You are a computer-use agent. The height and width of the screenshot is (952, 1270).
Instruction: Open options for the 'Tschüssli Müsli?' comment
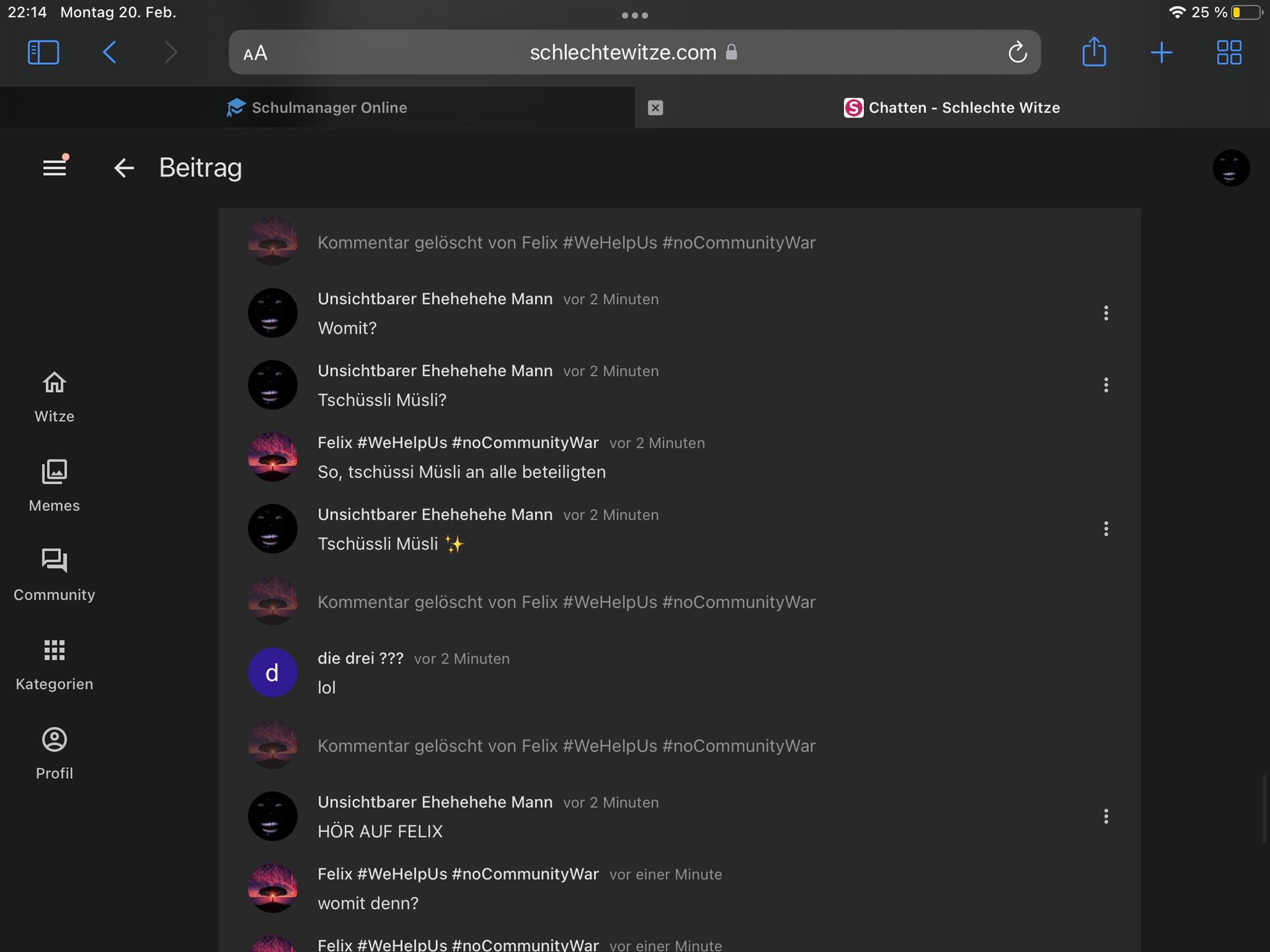coord(1105,385)
